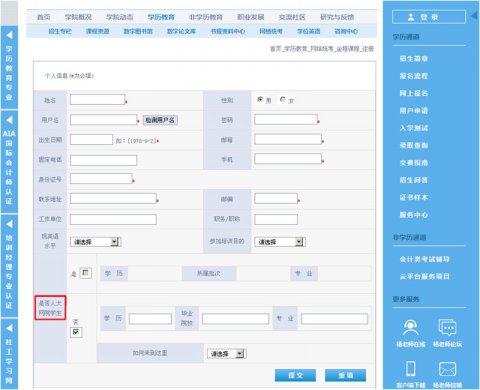This screenshot has width=480, height=390.
Task: Click the headset online support icon
Action: pos(411,328)
